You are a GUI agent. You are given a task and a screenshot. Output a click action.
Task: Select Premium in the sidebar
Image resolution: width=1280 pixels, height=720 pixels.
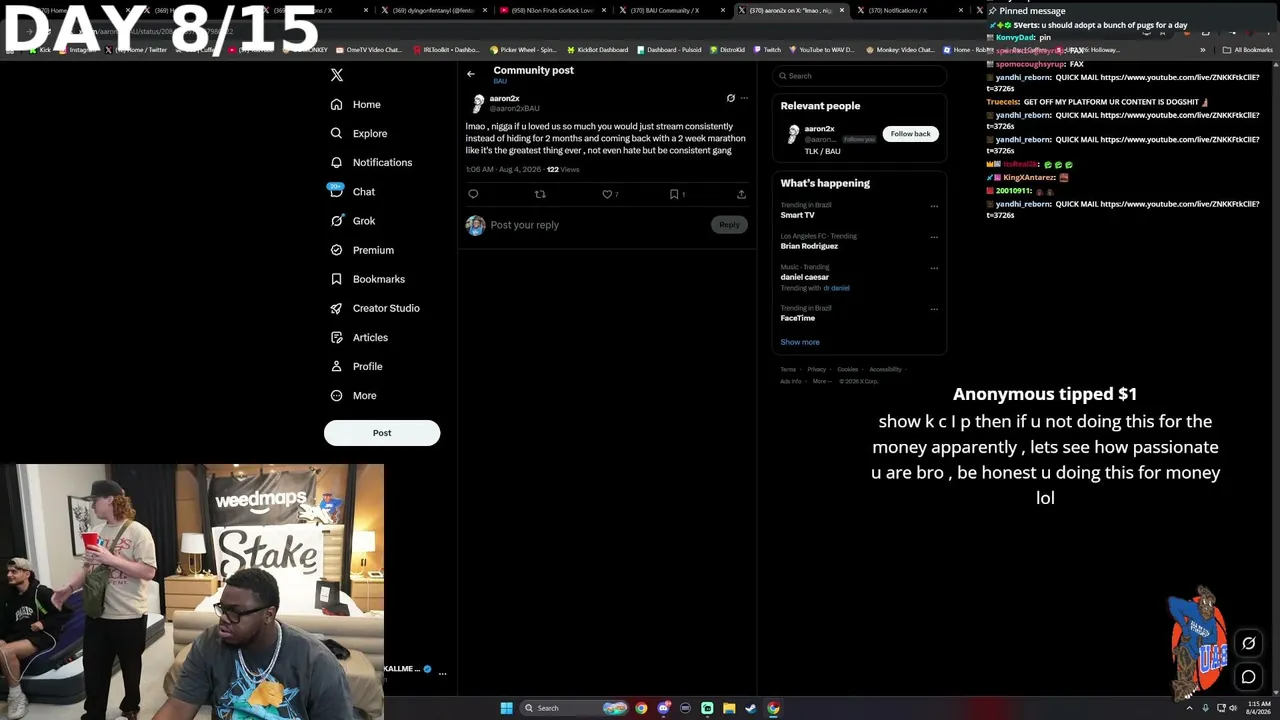(x=361, y=250)
